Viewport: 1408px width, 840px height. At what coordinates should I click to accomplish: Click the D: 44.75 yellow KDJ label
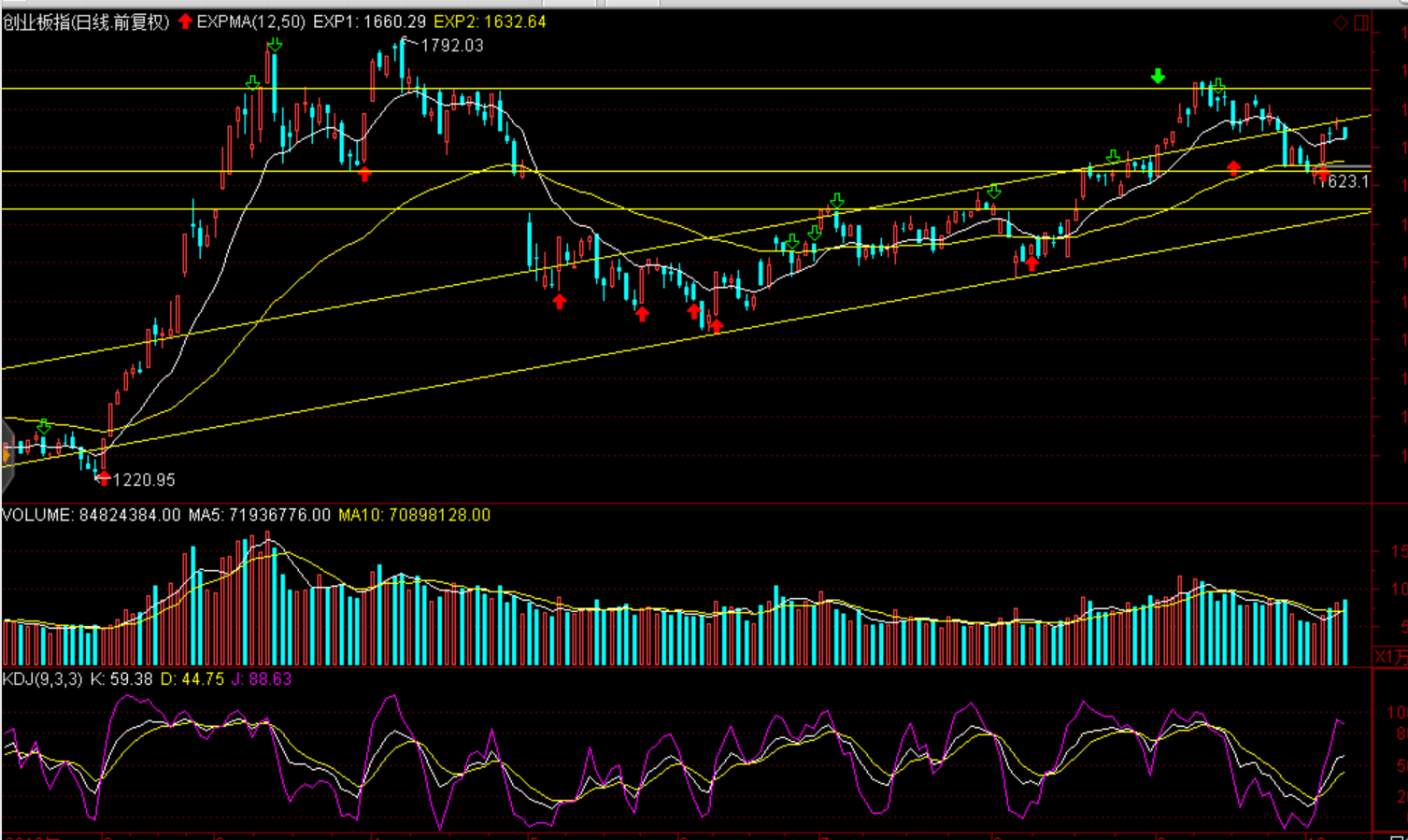tap(192, 679)
